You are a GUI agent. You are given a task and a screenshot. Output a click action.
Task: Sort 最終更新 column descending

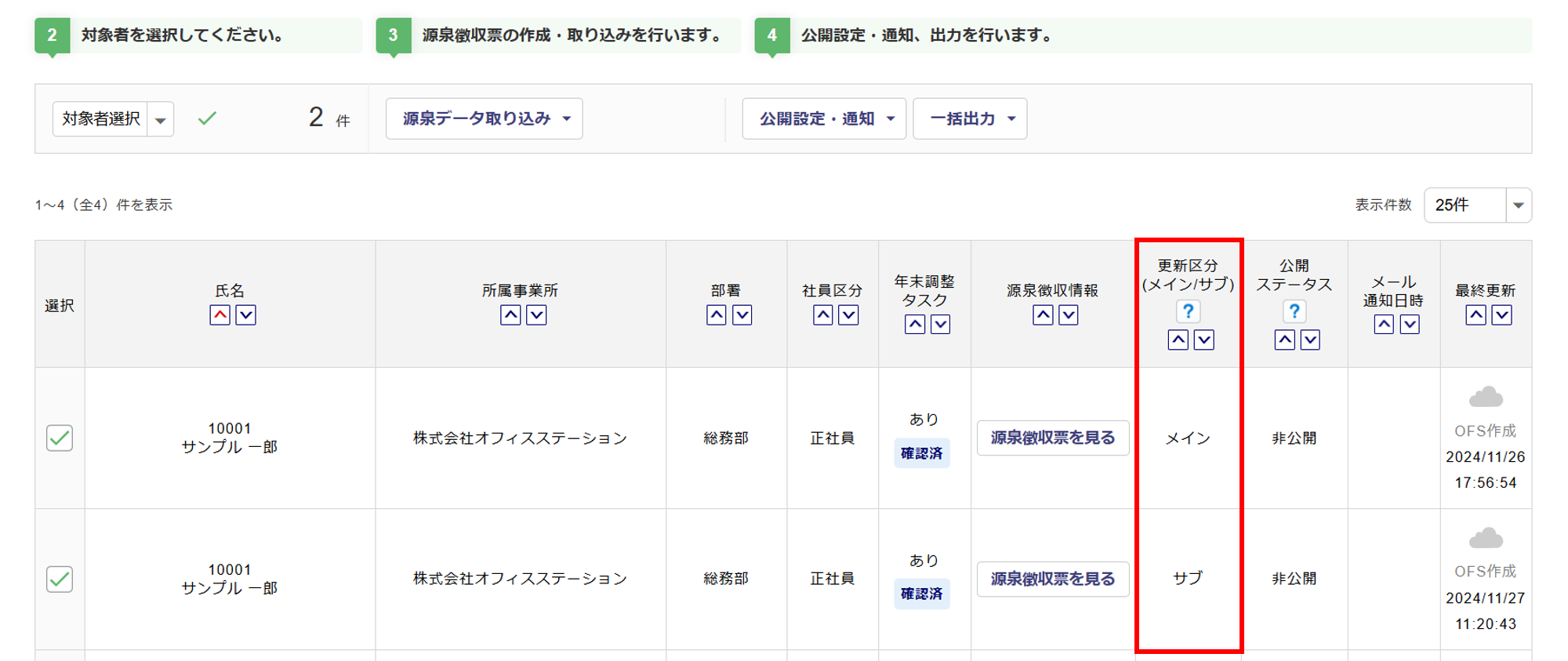click(1501, 315)
